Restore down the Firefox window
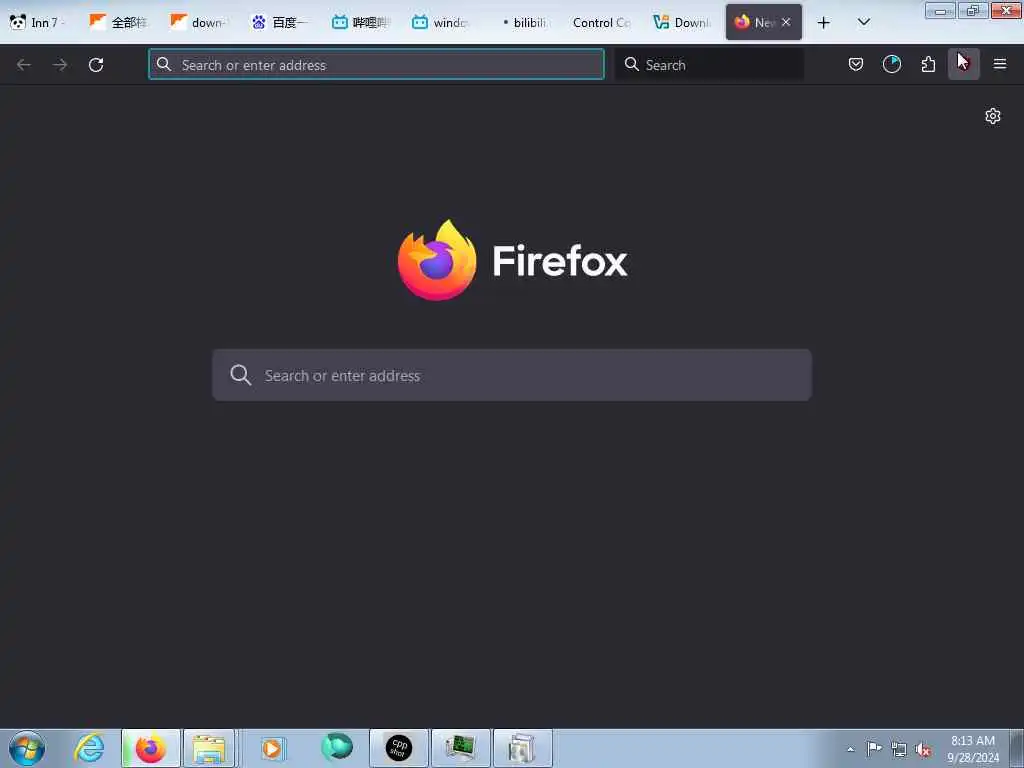Screen dimensions: 1024x768 pyautogui.click(x=973, y=10)
